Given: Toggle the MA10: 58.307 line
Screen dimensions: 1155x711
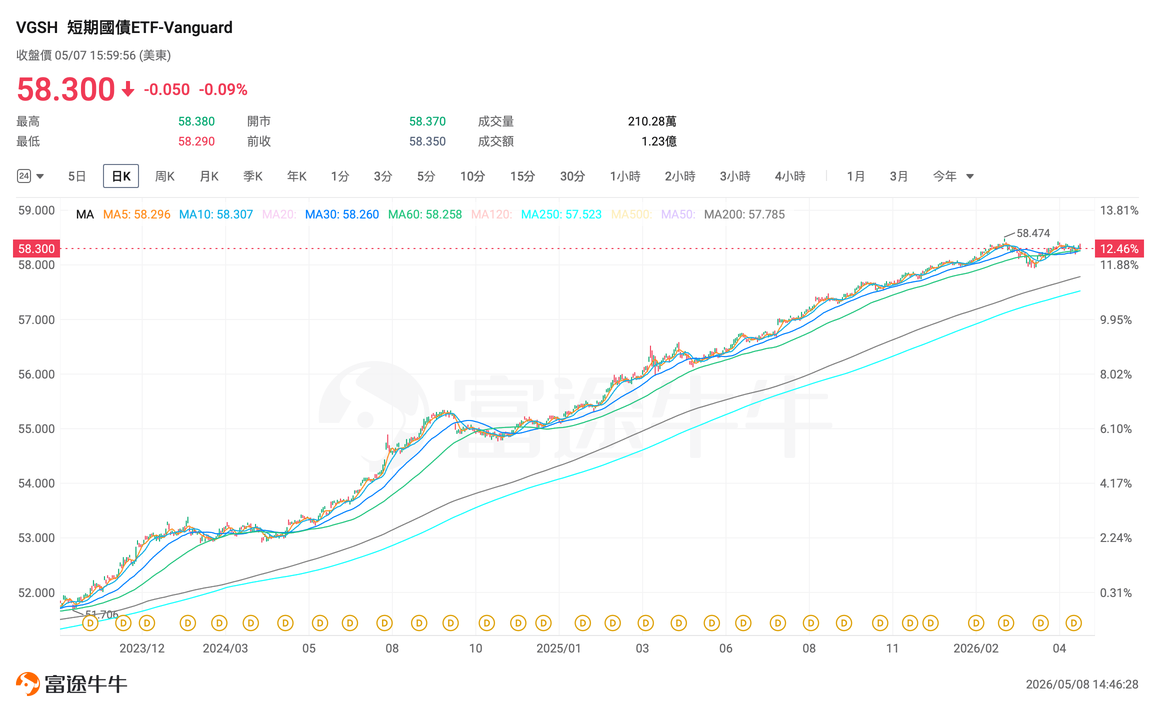Looking at the screenshot, I should [x=216, y=214].
